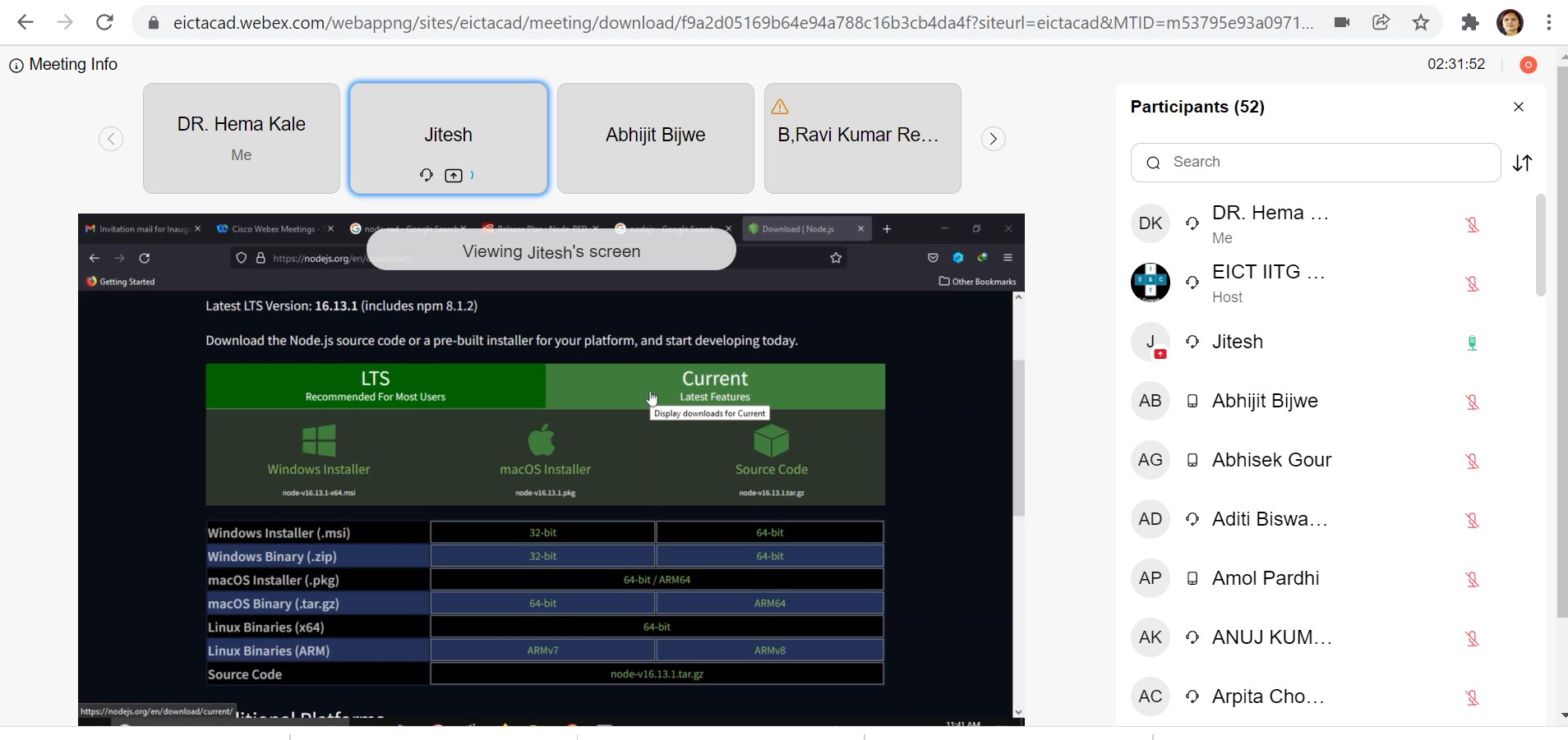The height and width of the screenshot is (740, 1568).
Task: Select B,Ravi Kumar Re... video tile
Action: point(863,138)
